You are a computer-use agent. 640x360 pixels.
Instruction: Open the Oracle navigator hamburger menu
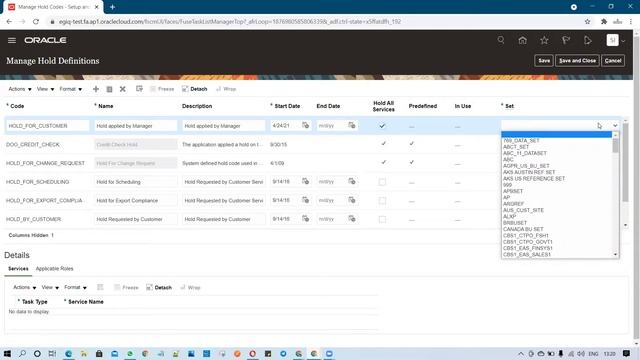point(12,40)
